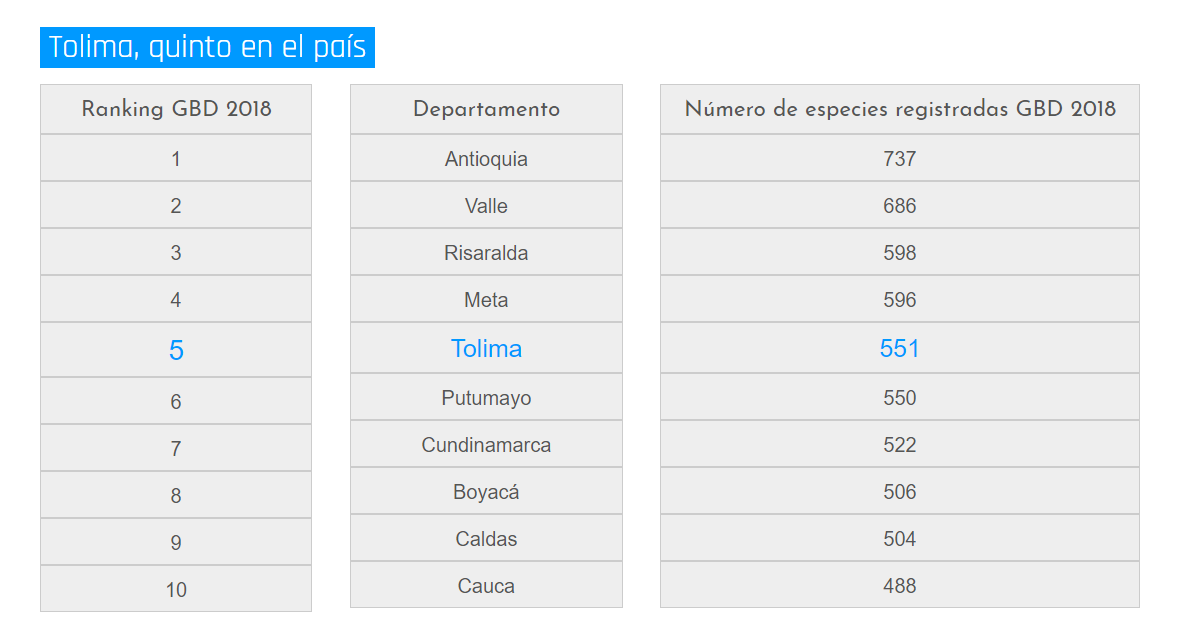Click the species count 488 cell
This screenshot has width=1182, height=630.
coord(899,586)
